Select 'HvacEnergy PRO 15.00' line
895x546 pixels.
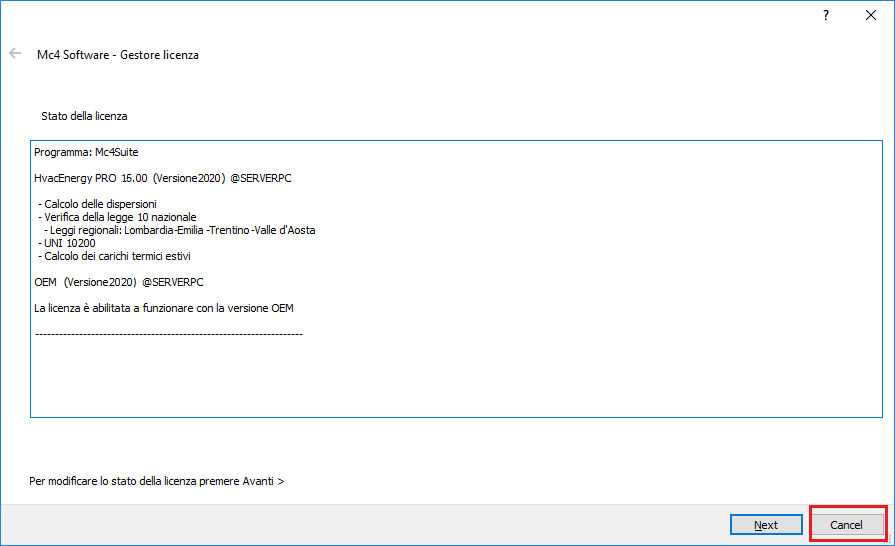[163, 178]
